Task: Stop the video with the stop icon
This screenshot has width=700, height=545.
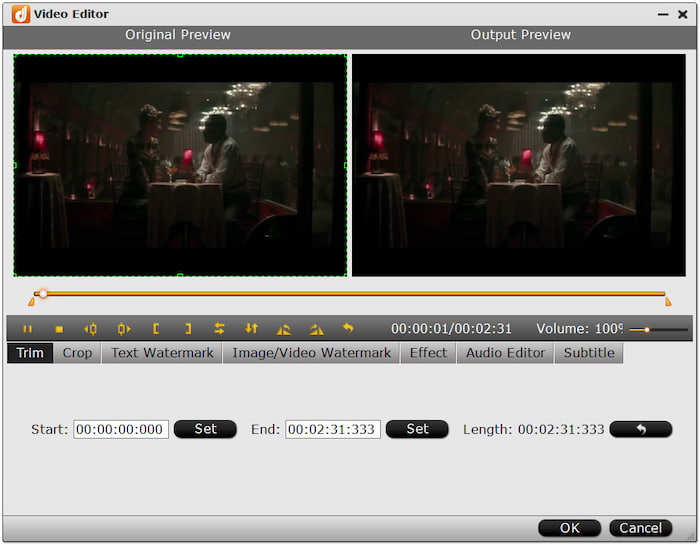Action: pos(59,329)
